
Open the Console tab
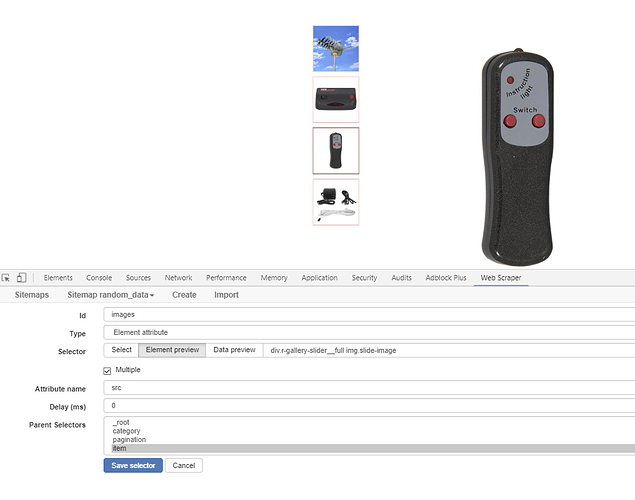point(99,278)
